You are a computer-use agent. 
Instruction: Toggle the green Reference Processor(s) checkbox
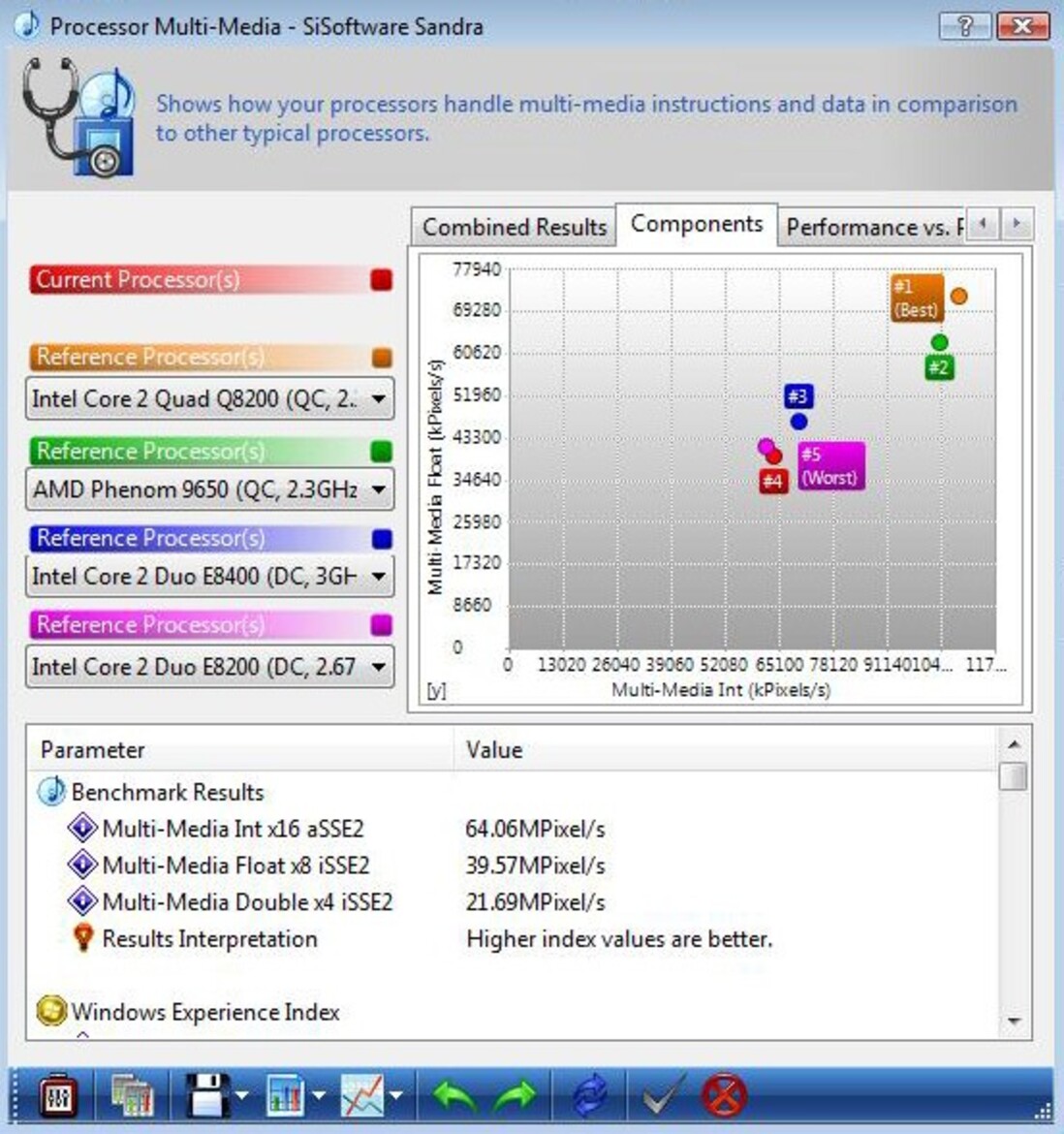pos(381,452)
